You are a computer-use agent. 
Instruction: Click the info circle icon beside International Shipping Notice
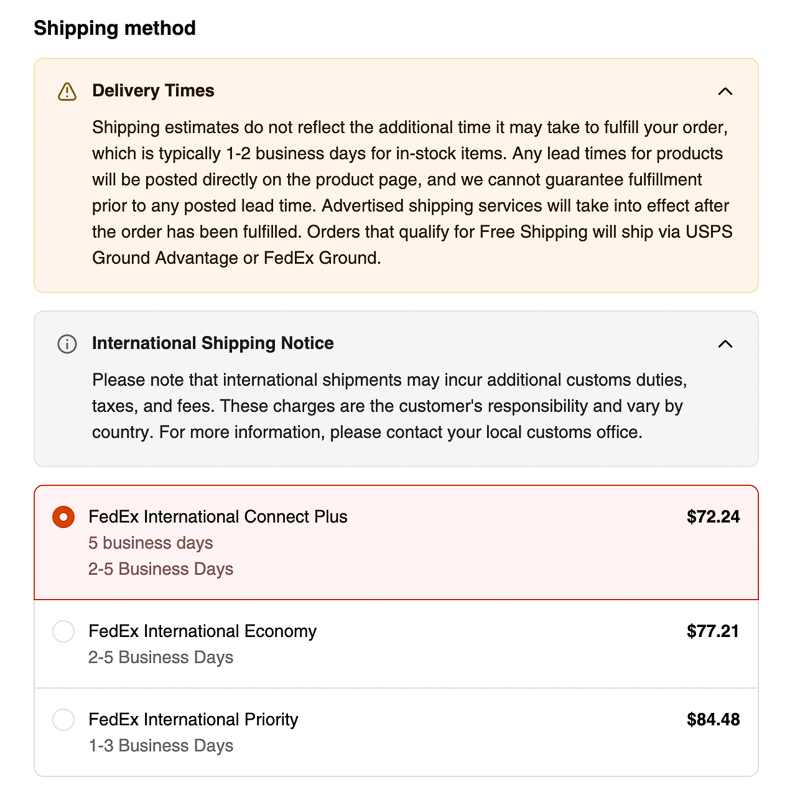[x=67, y=344]
